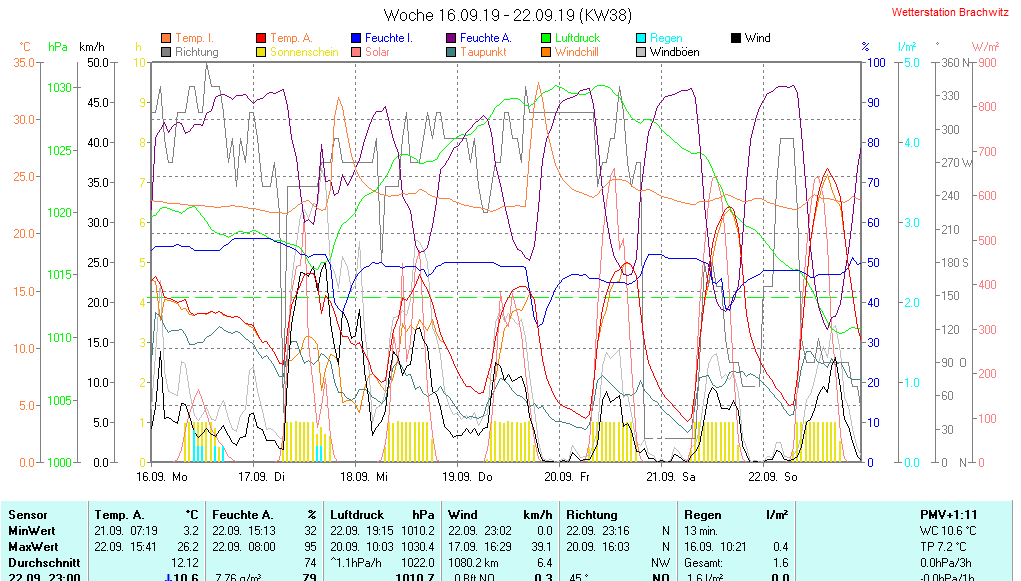This screenshot has width=1021, height=581.
Task: Click the Regen l/m² table column header
Action: 736,514
